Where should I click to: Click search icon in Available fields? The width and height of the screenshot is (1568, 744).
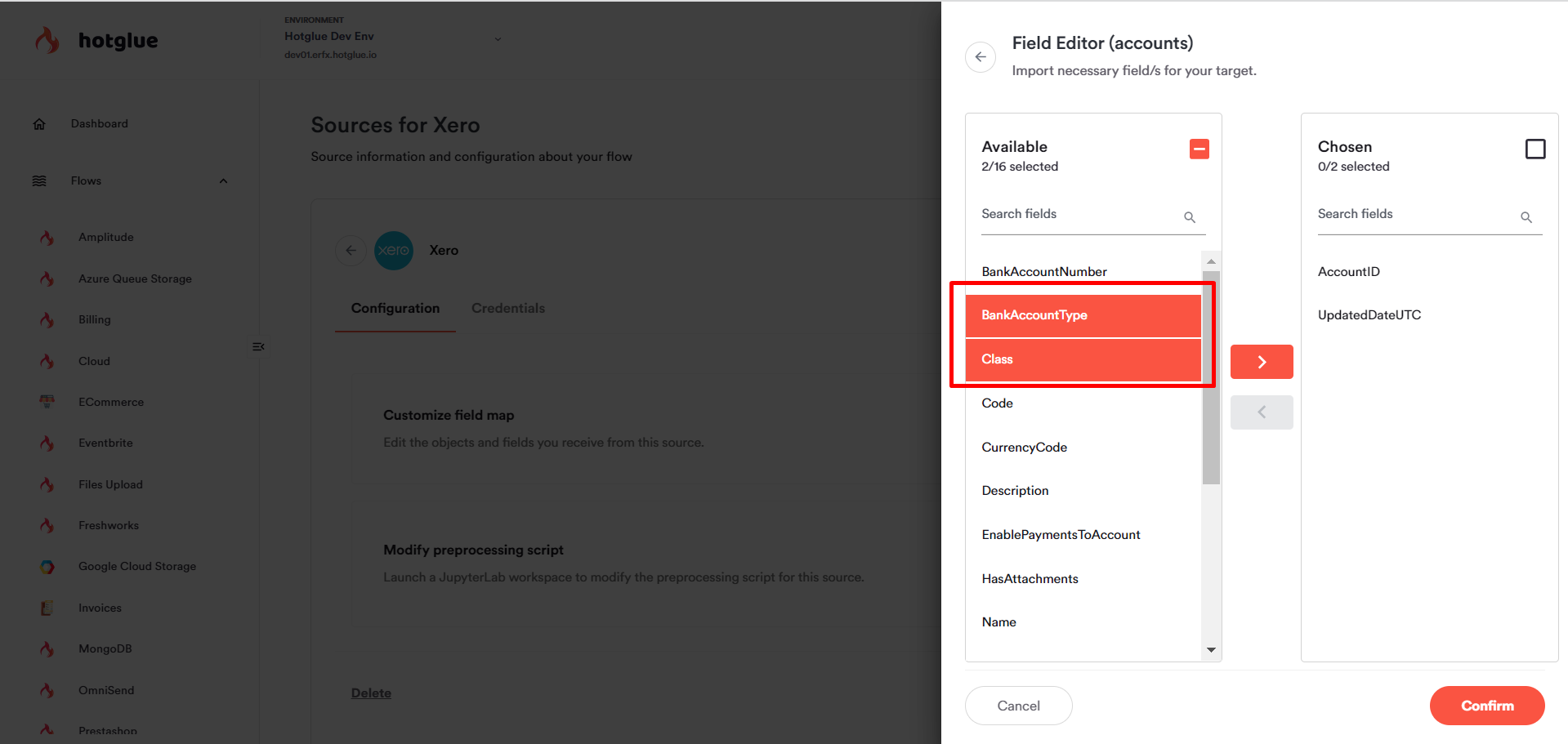point(1190,217)
